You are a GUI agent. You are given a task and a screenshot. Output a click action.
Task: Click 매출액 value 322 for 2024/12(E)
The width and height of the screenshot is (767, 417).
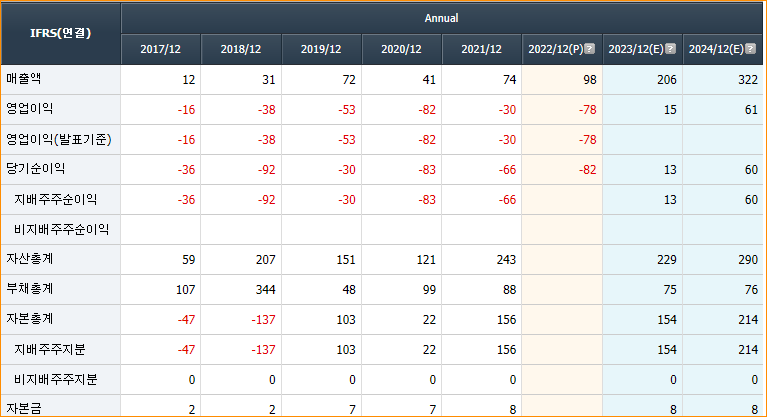click(748, 80)
